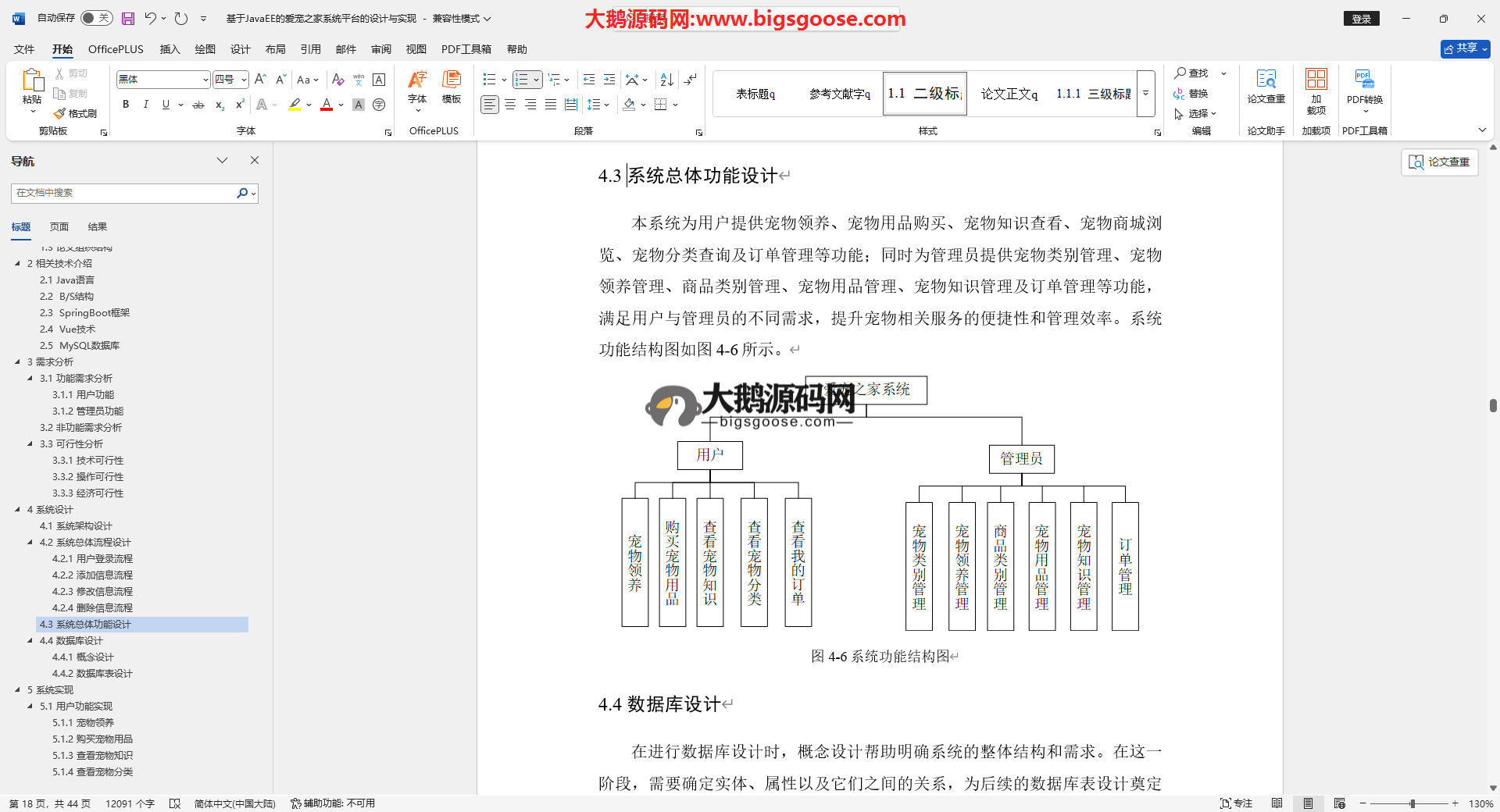This screenshot has width=1500, height=812.
Task: Click the 登录 sign-in button
Action: [x=1361, y=19]
